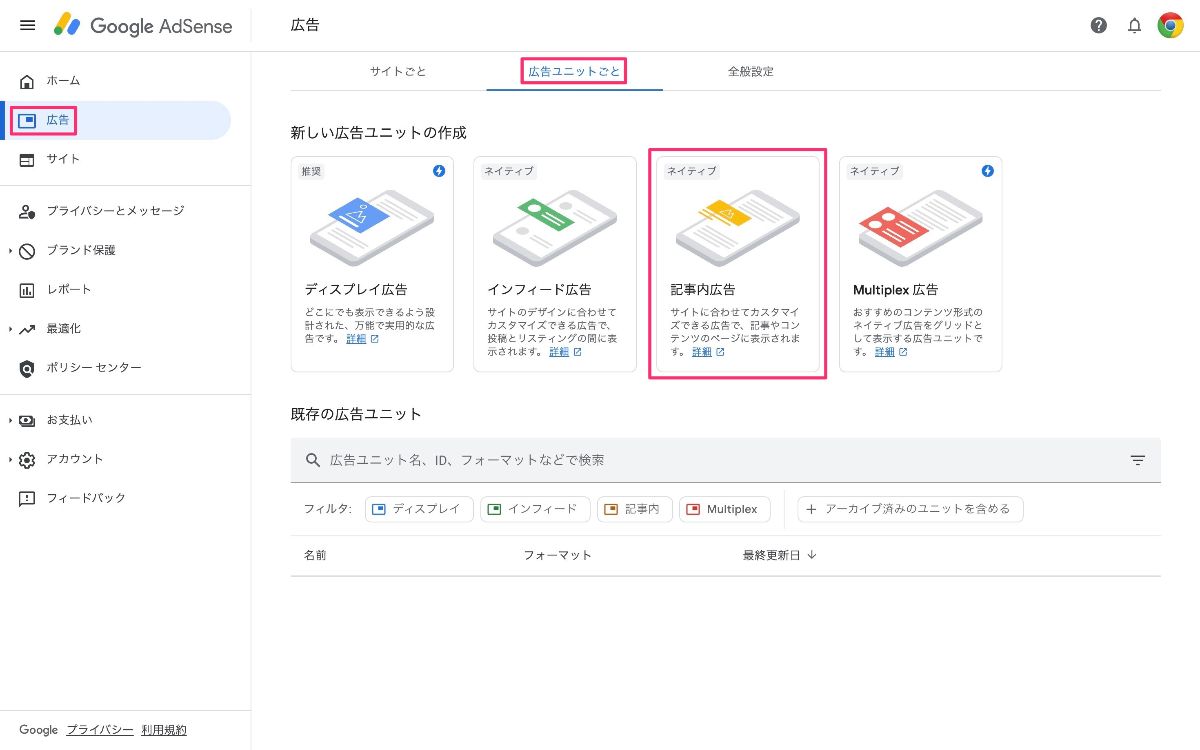Switch to the サイトごと tab
The height and width of the screenshot is (750, 1200).
398,72
